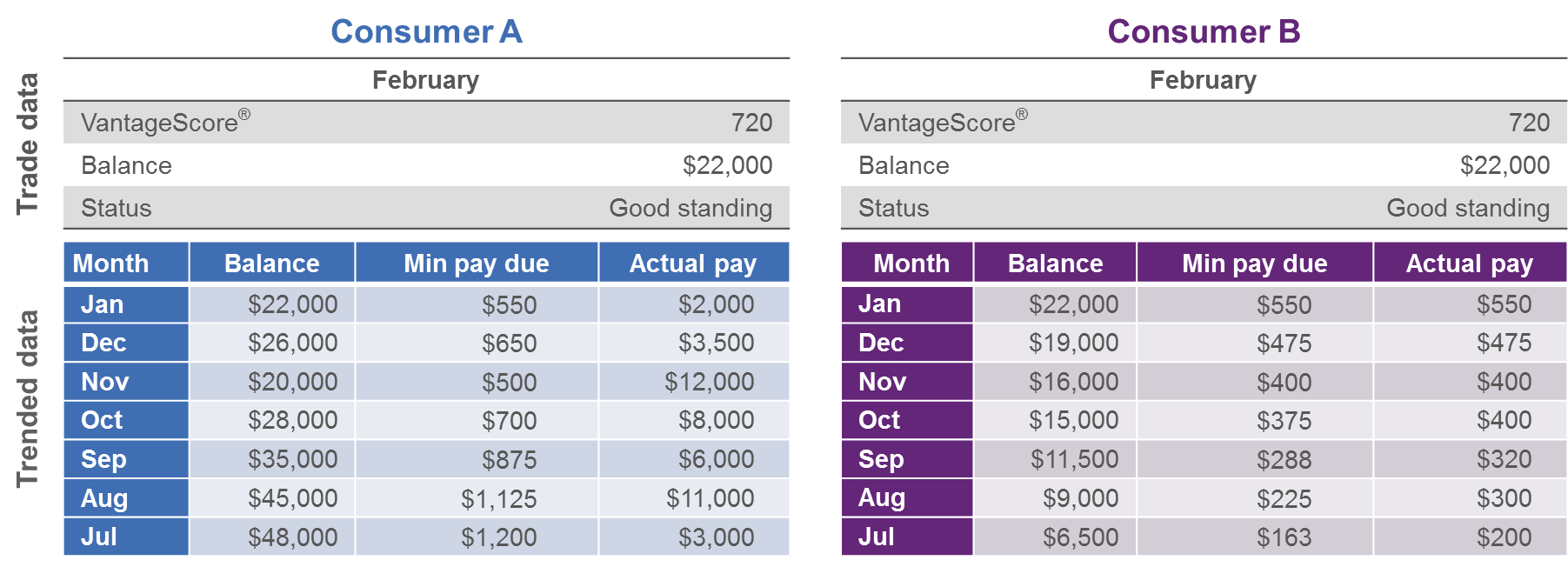Click Consumer B Dec balance $19,000

pyautogui.click(x=1073, y=343)
